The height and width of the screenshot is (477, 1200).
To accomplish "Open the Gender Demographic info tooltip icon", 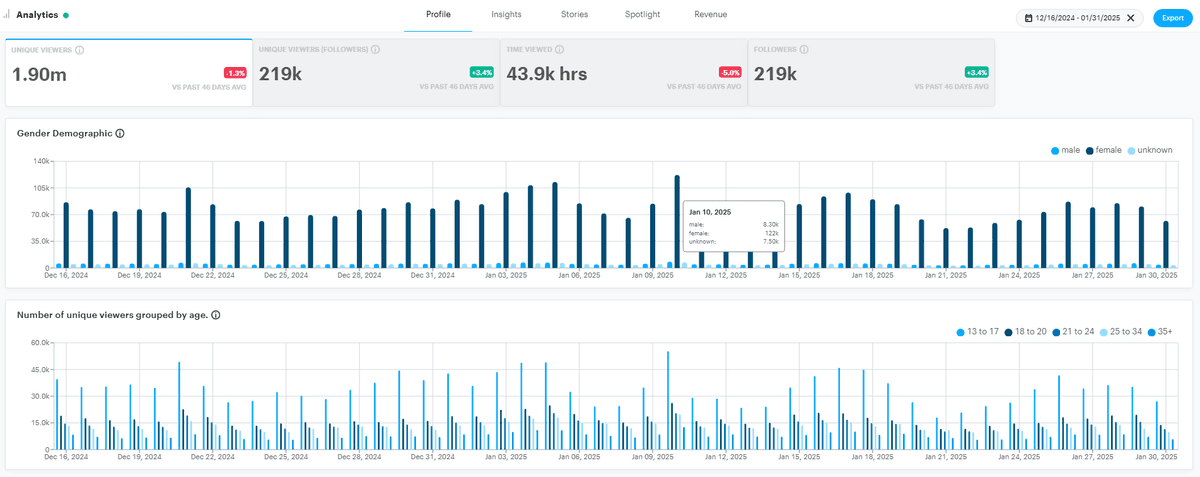I will (x=120, y=133).
